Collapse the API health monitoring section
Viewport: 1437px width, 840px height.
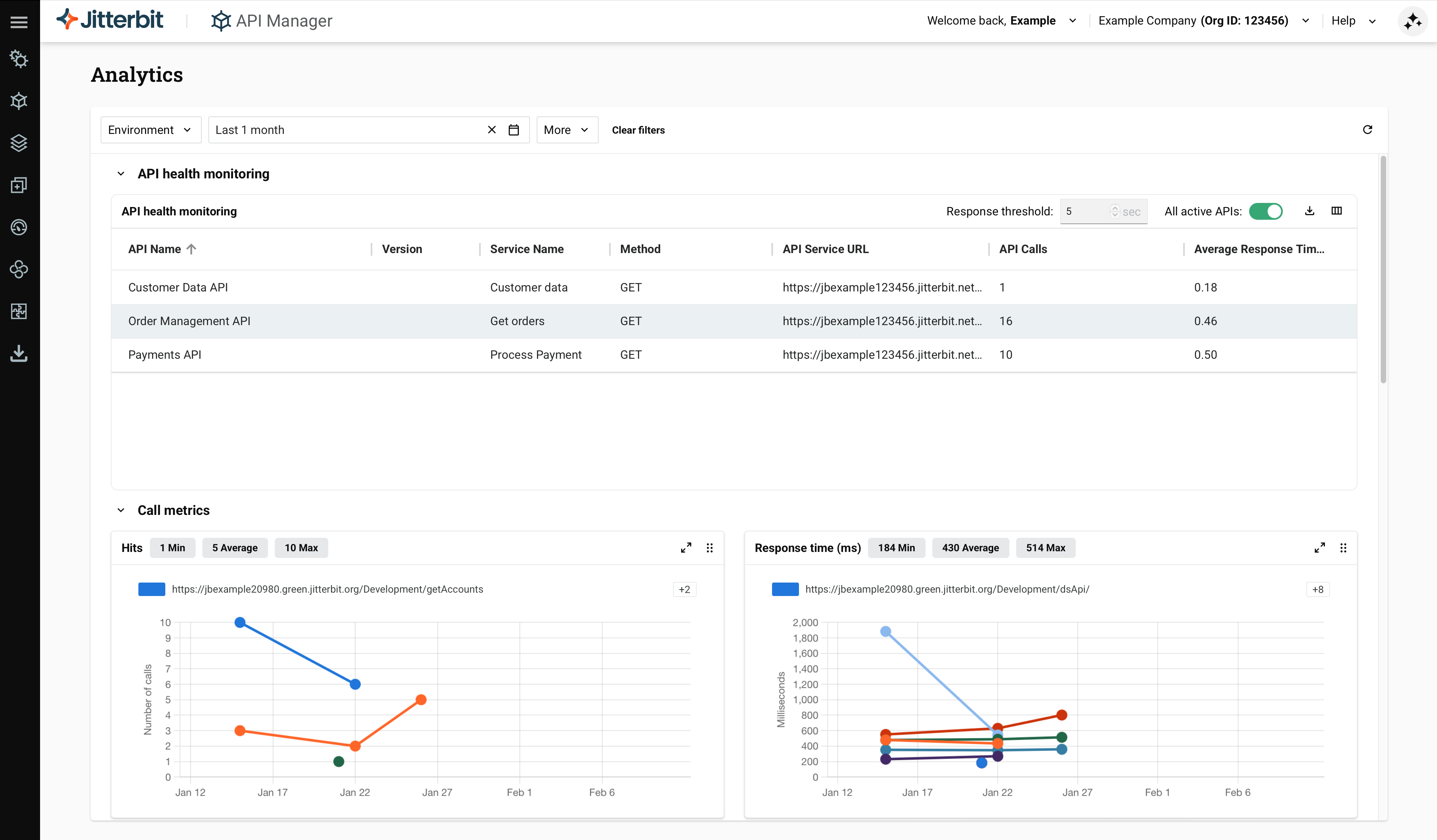tap(121, 174)
